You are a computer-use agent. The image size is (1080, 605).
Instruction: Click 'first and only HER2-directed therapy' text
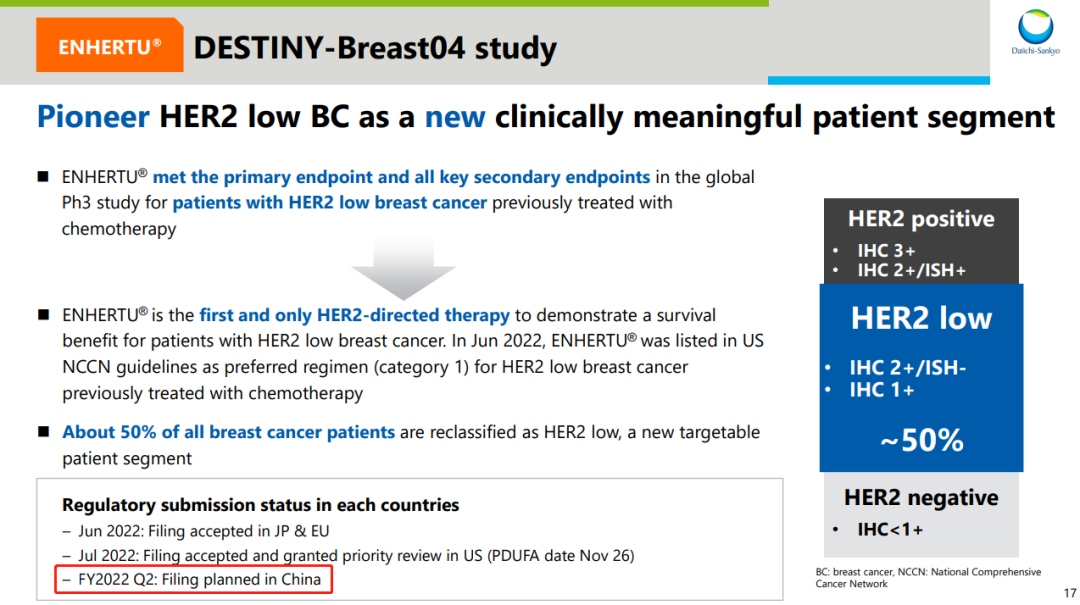355,315
